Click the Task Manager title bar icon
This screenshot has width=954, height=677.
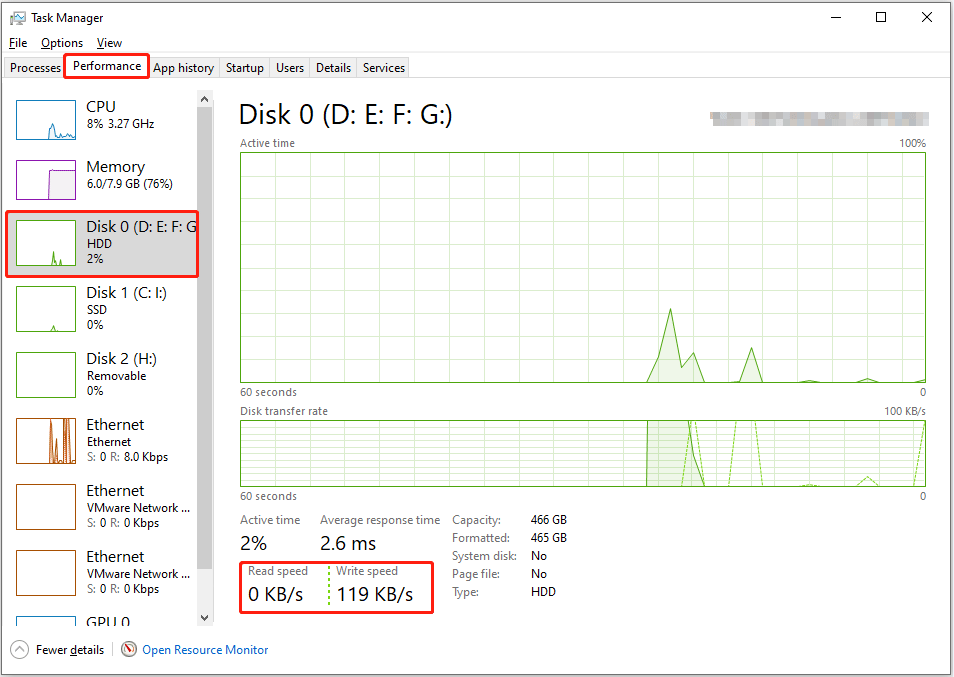pyautogui.click(x=18, y=18)
